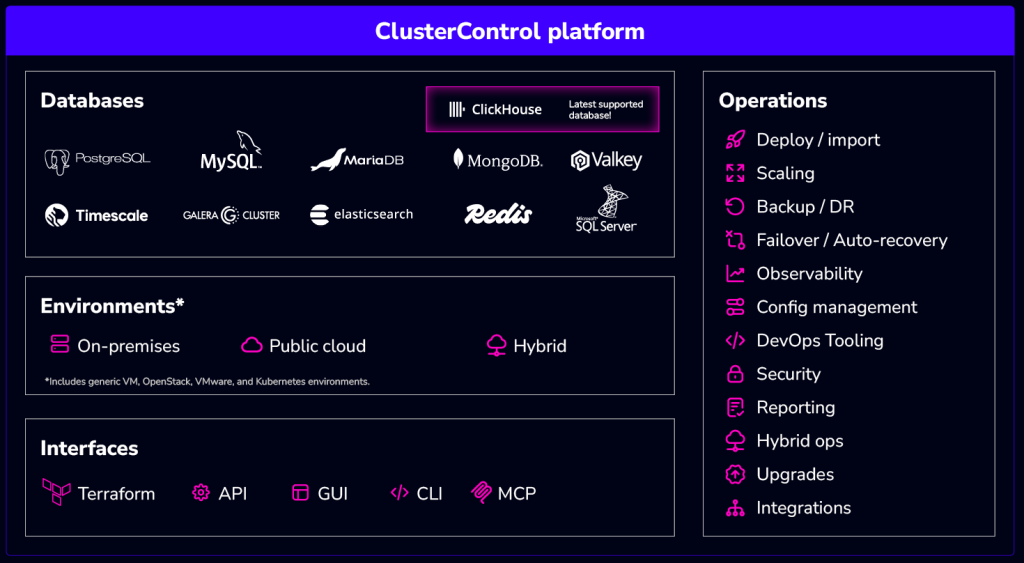Click the "Observability" text
Screen dimensions: 1024x563
tap(810, 273)
